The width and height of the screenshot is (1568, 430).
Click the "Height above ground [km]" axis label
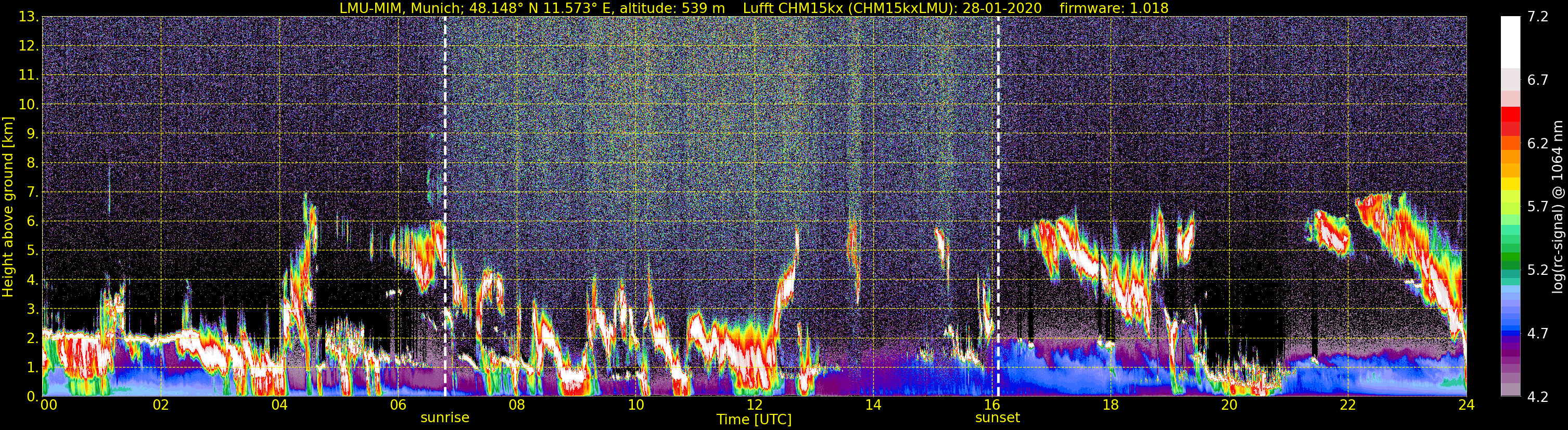click(x=8, y=207)
